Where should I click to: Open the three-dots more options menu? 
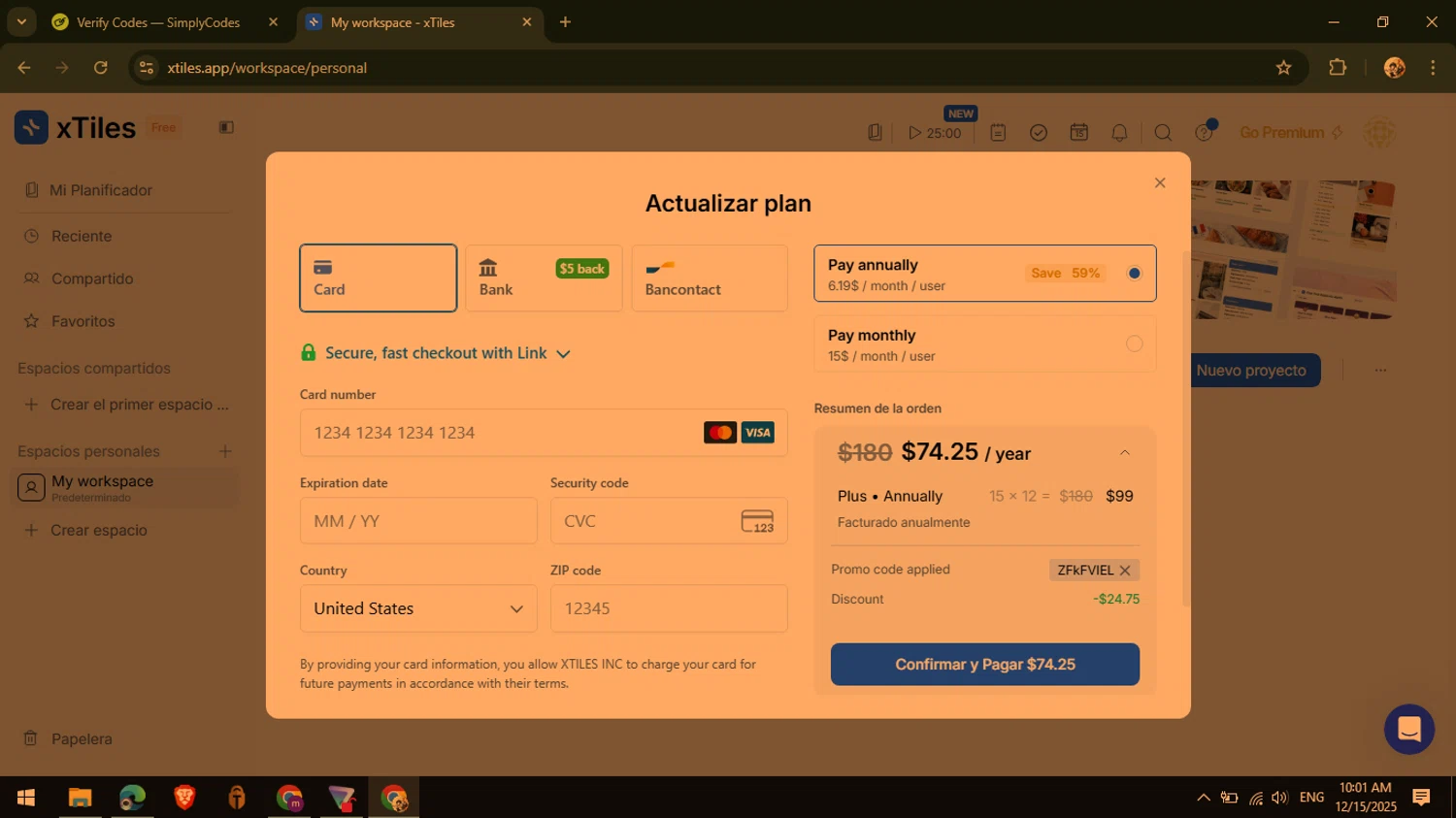pos(1380,370)
